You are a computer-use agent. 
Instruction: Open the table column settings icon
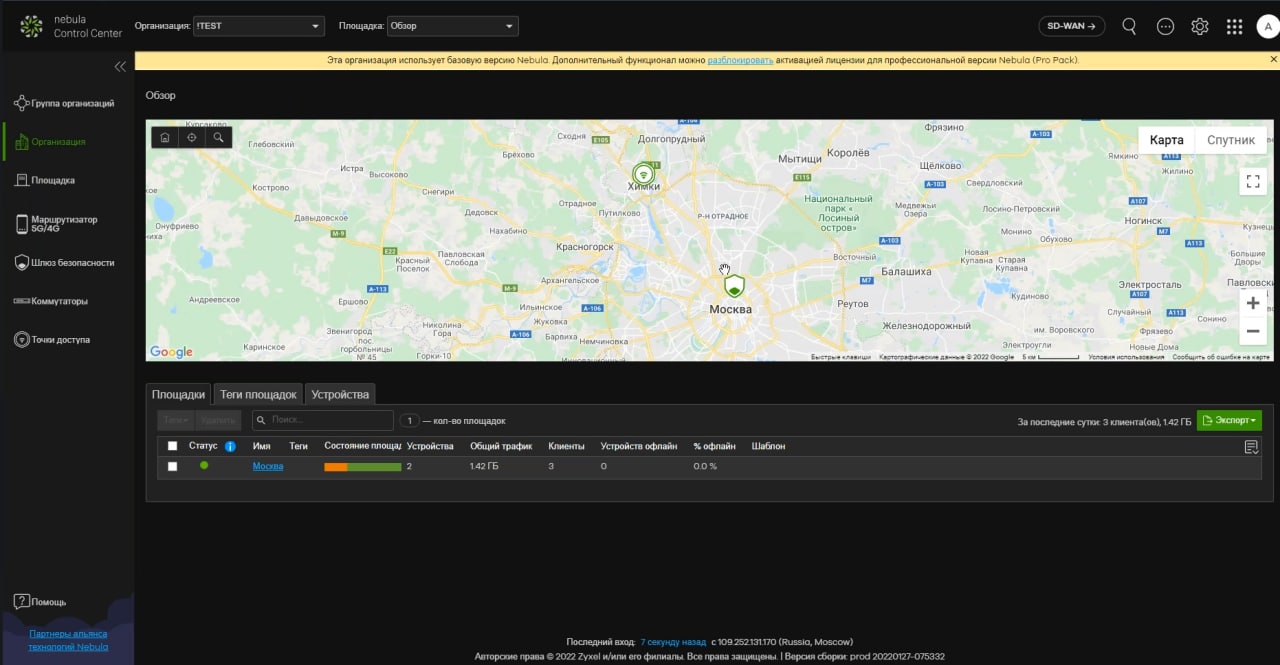(1251, 447)
